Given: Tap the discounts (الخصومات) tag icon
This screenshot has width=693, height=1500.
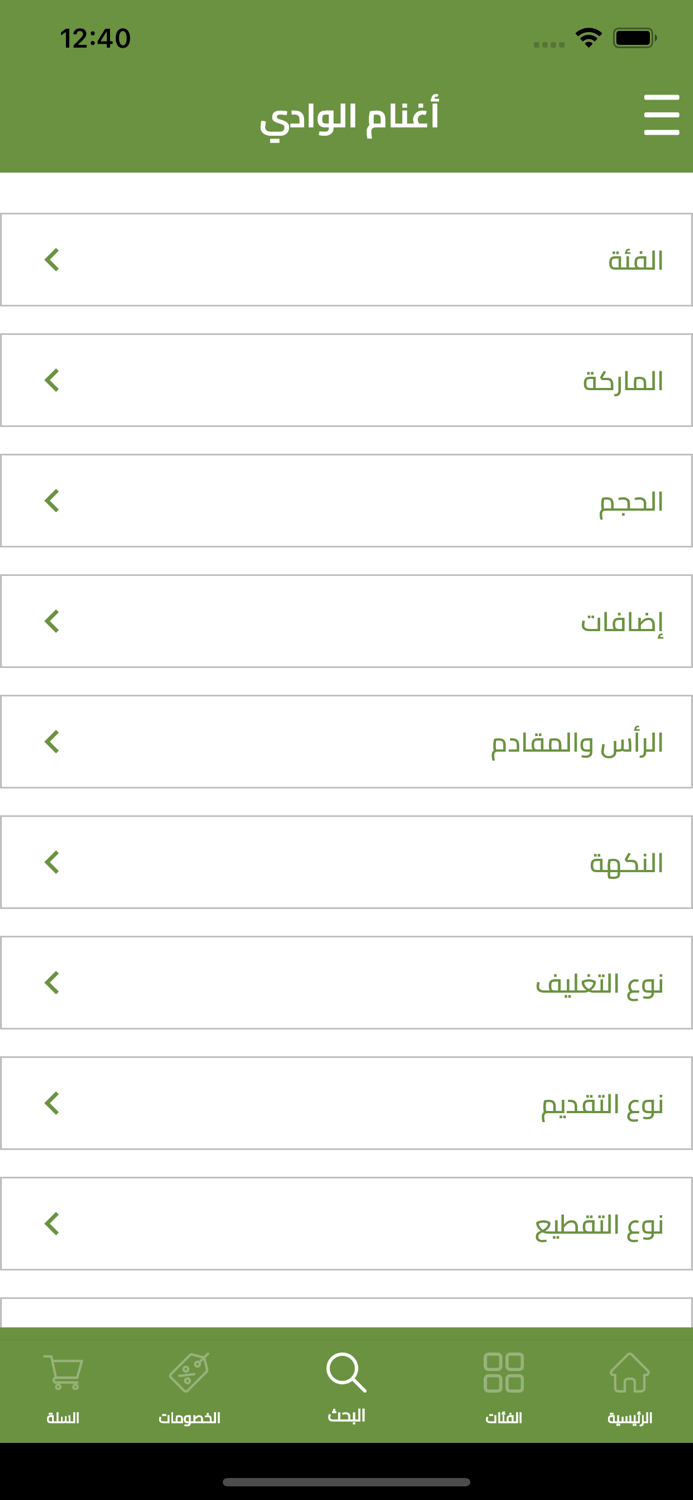Looking at the screenshot, I should pos(190,1372).
